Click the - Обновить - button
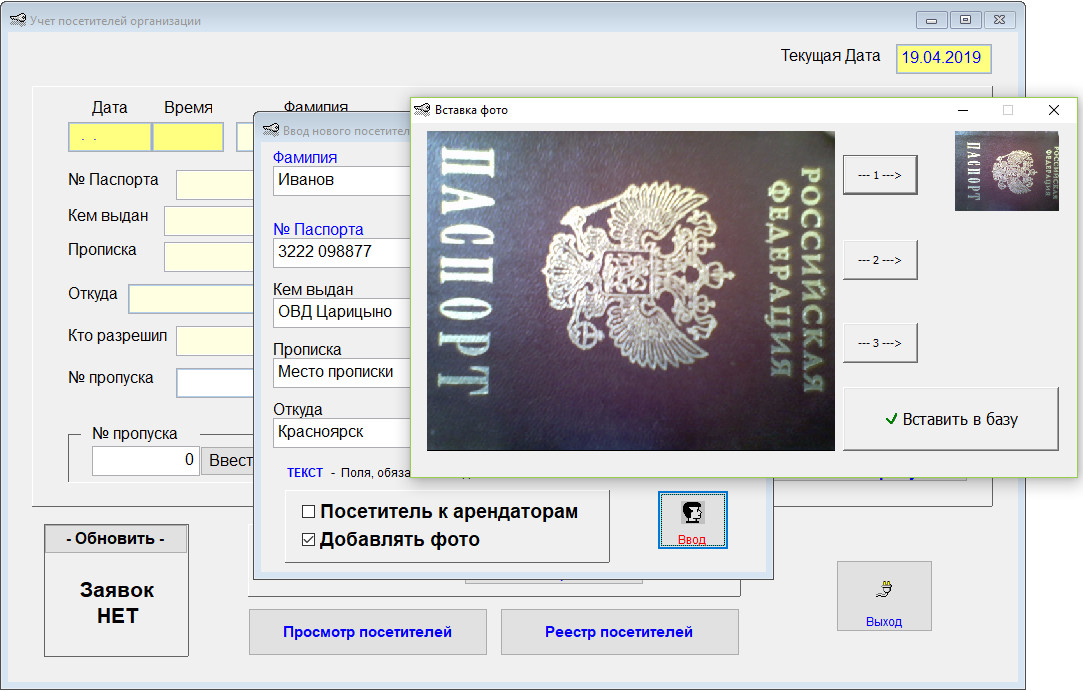 click(116, 539)
